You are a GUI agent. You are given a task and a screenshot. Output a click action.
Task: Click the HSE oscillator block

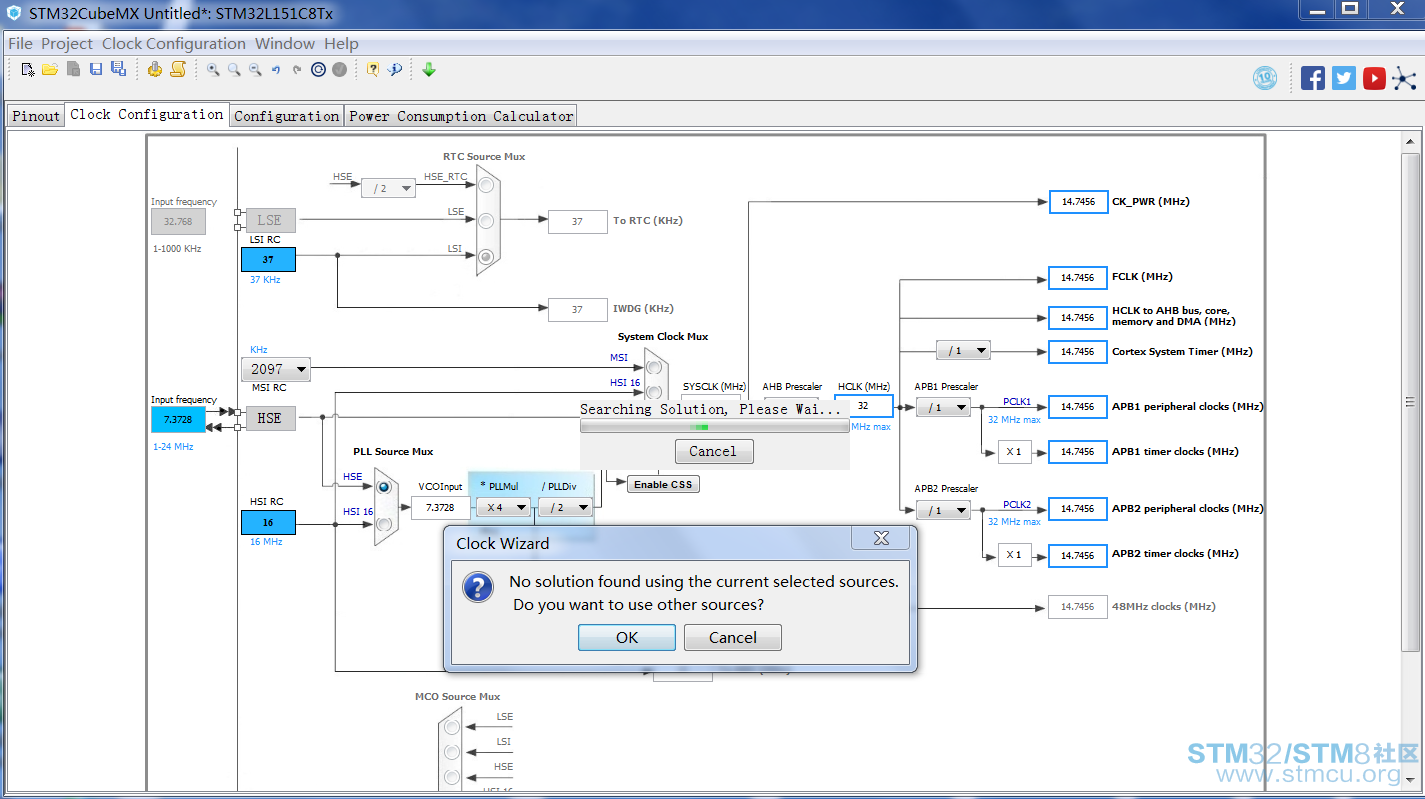(x=269, y=418)
